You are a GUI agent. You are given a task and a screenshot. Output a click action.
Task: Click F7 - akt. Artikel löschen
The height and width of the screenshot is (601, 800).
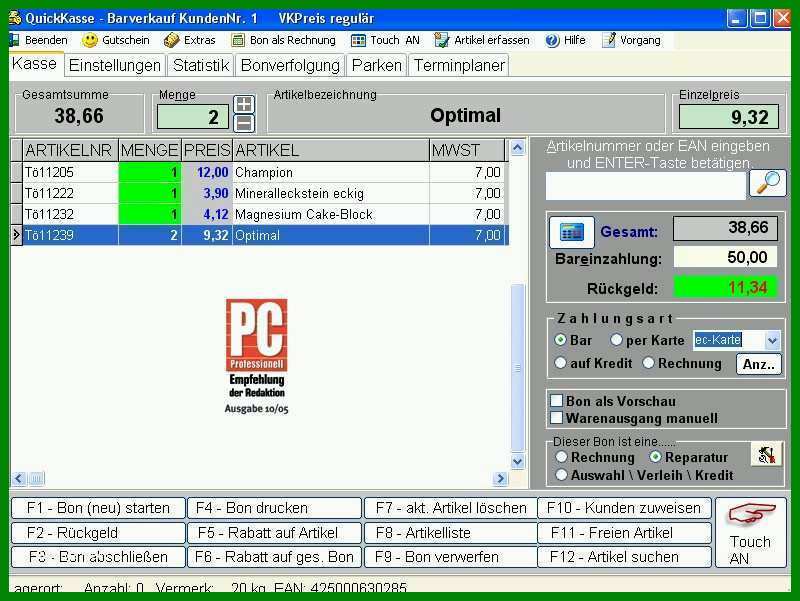451,508
